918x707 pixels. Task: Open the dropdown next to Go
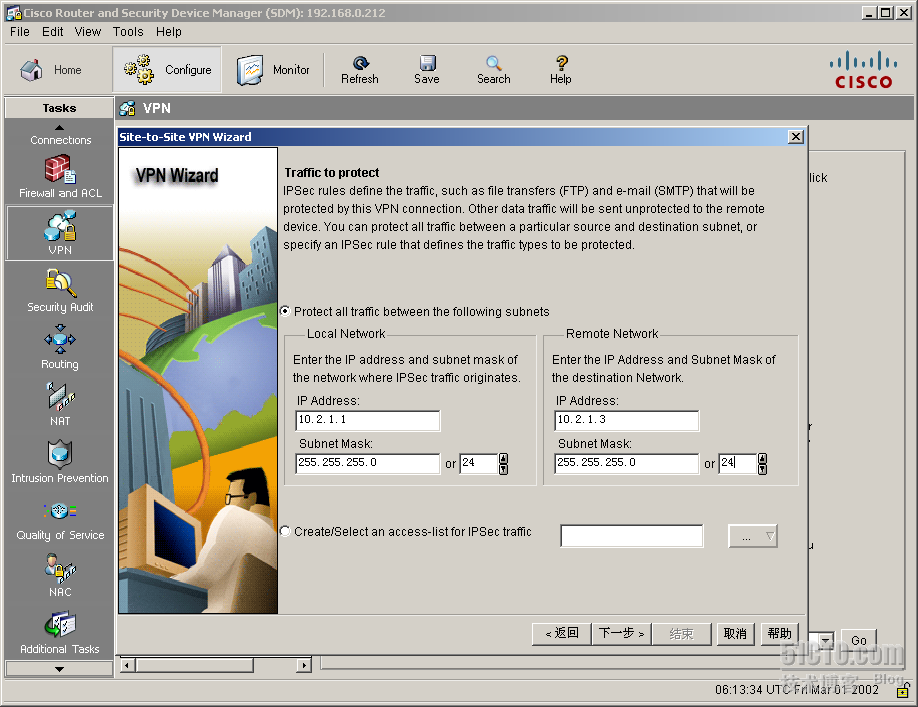pyautogui.click(x=825, y=640)
